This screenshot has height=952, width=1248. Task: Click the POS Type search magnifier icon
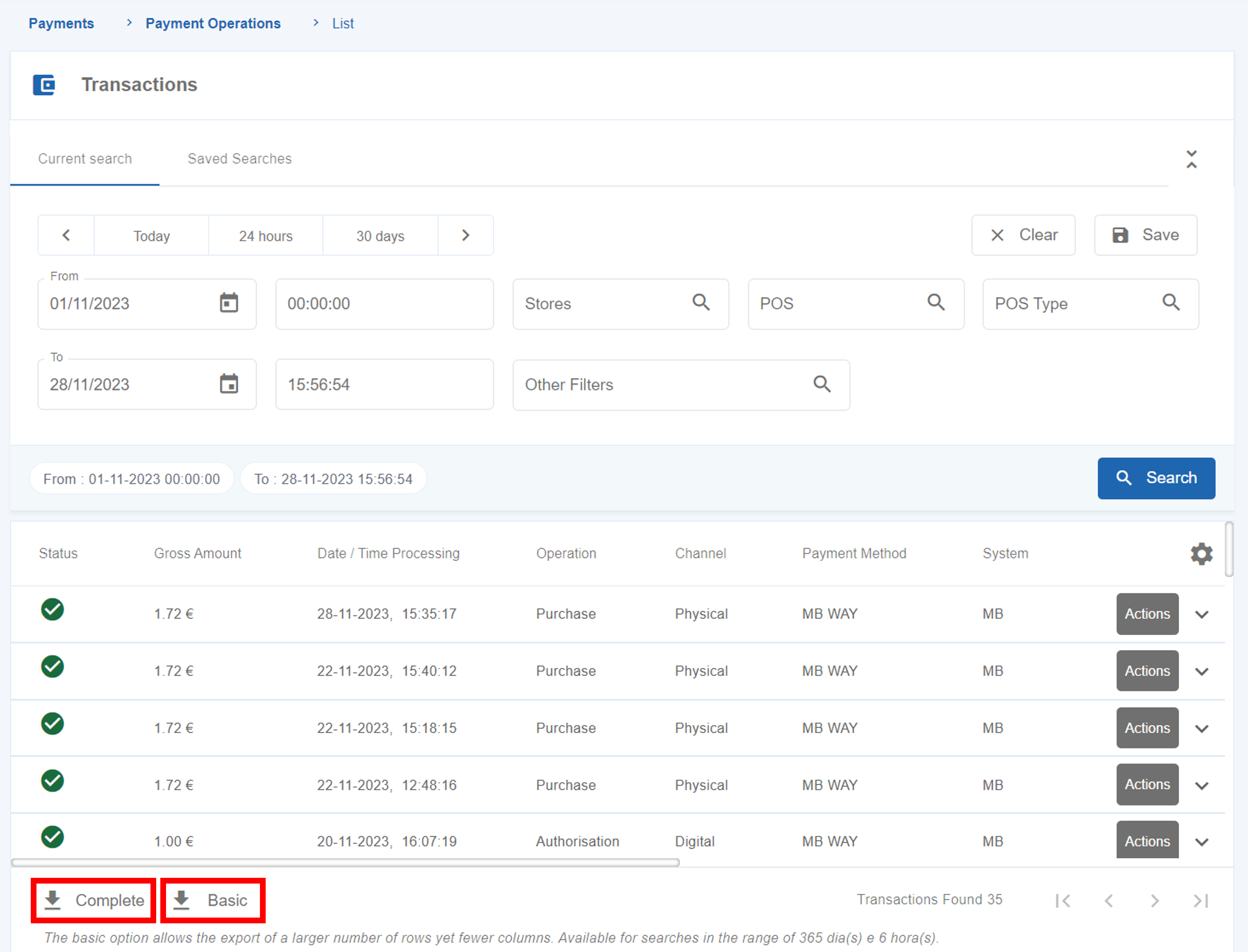(1171, 302)
